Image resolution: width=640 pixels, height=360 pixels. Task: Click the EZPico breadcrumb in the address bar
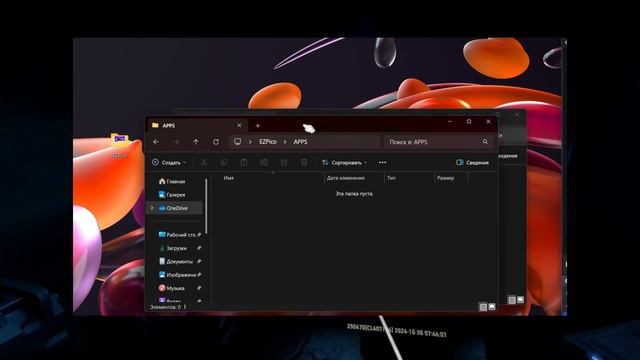[x=268, y=142]
